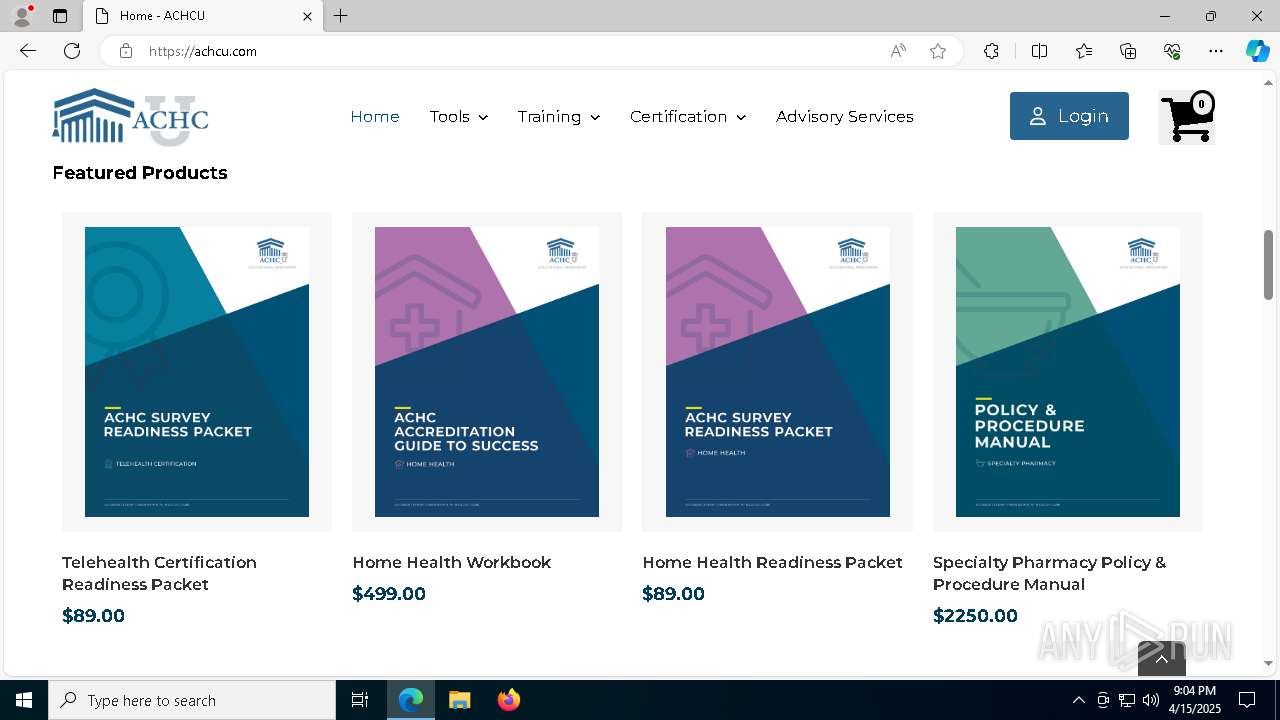
Task: Click Microsoft Edge taskbar icon
Action: (411, 700)
